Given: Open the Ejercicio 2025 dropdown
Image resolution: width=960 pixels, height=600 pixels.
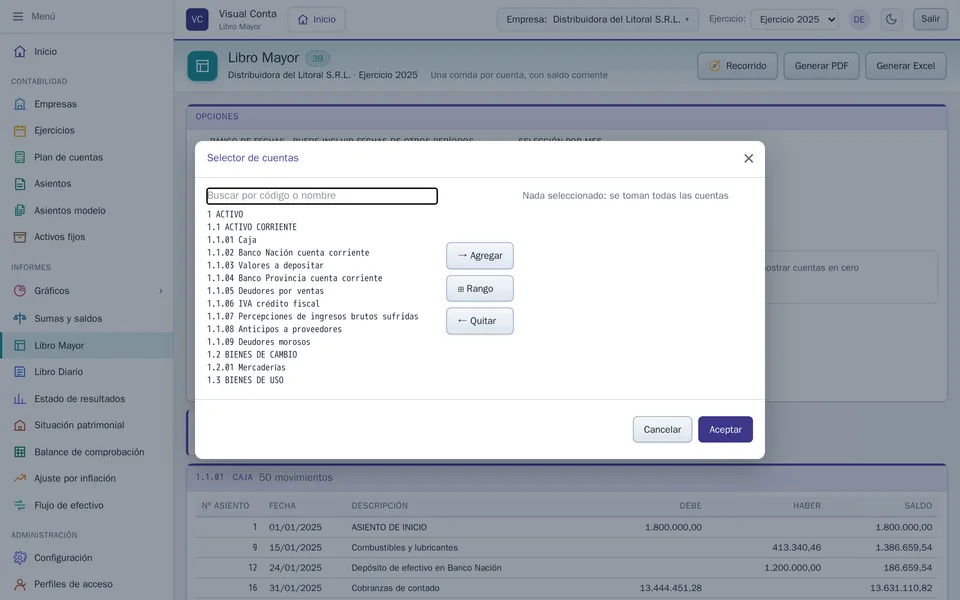Looking at the screenshot, I should pyautogui.click(x=795, y=20).
